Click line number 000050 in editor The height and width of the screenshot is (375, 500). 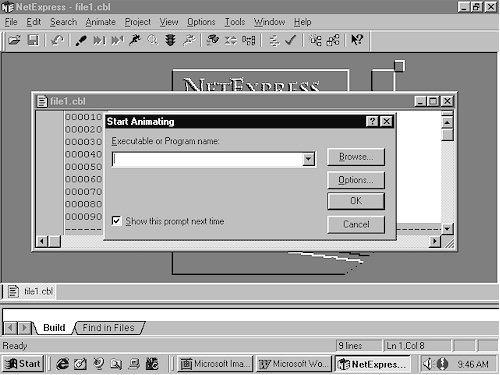coord(83,167)
